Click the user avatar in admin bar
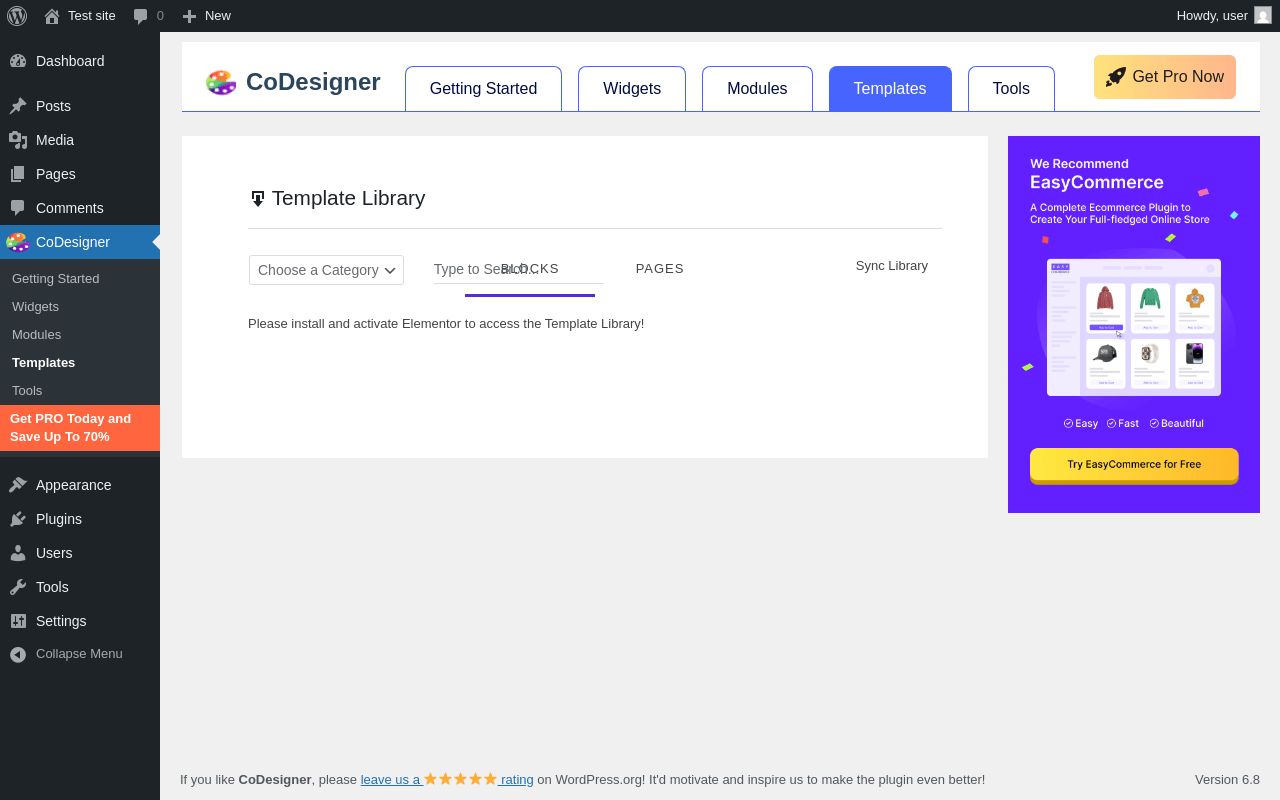Screen dimensions: 1280x800 pos(1263,15)
